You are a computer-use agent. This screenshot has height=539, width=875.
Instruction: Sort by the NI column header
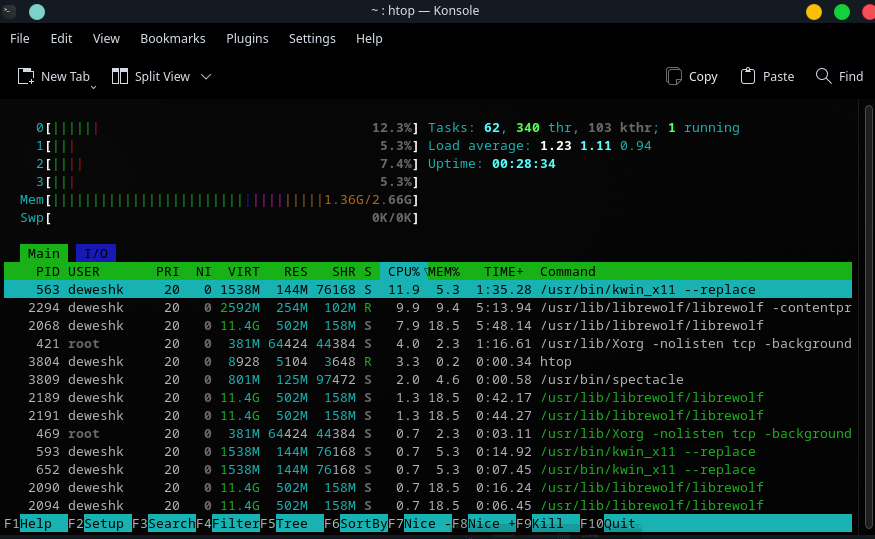[x=203, y=272]
